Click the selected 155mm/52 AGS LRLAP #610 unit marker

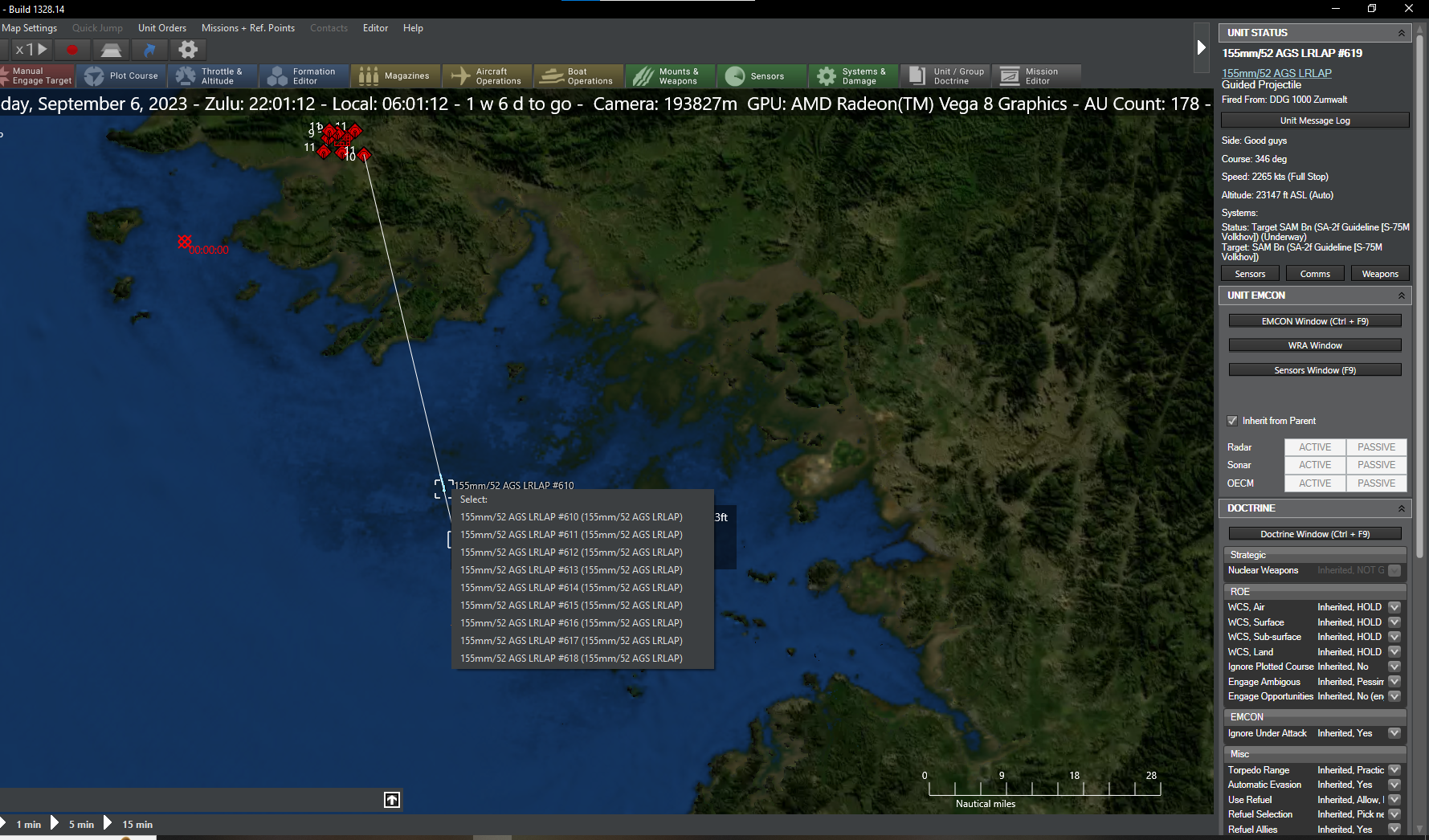[443, 488]
